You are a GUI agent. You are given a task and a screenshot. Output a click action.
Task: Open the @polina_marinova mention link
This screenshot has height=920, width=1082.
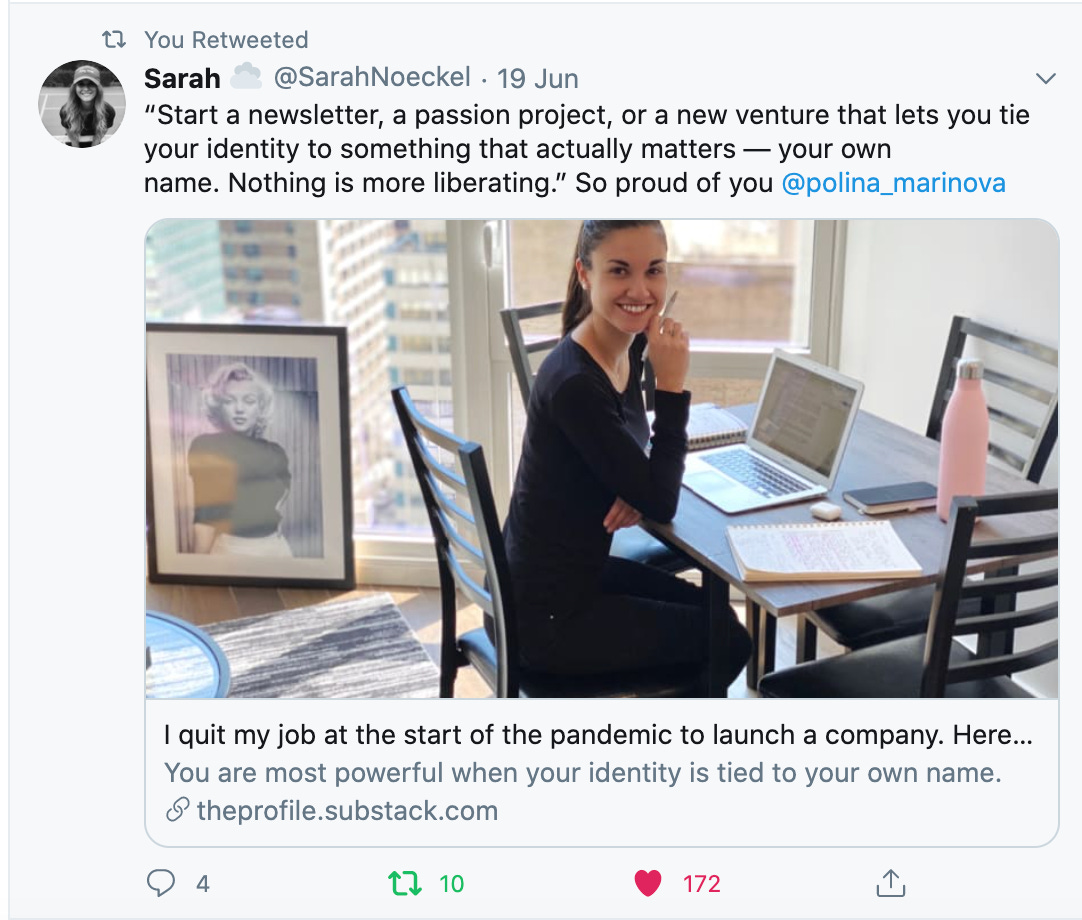(892, 183)
